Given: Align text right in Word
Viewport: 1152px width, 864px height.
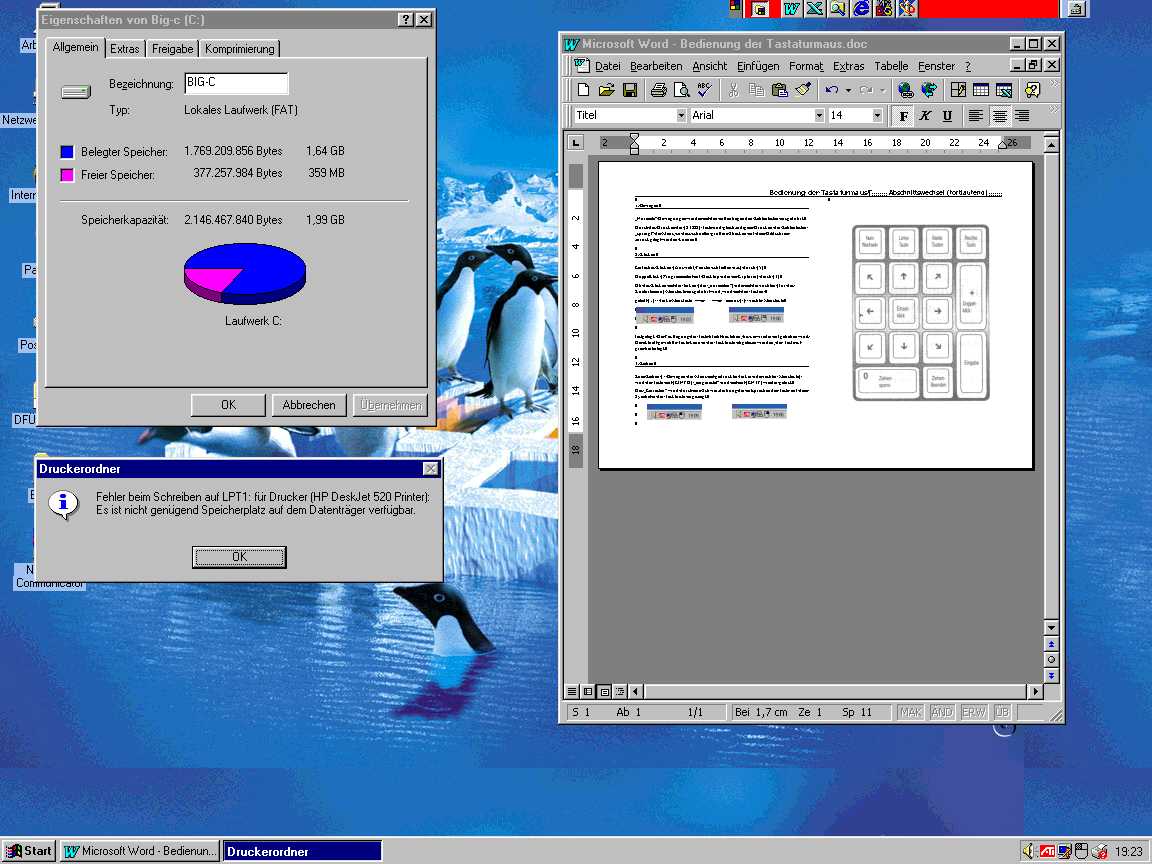Looking at the screenshot, I should 1022,115.
